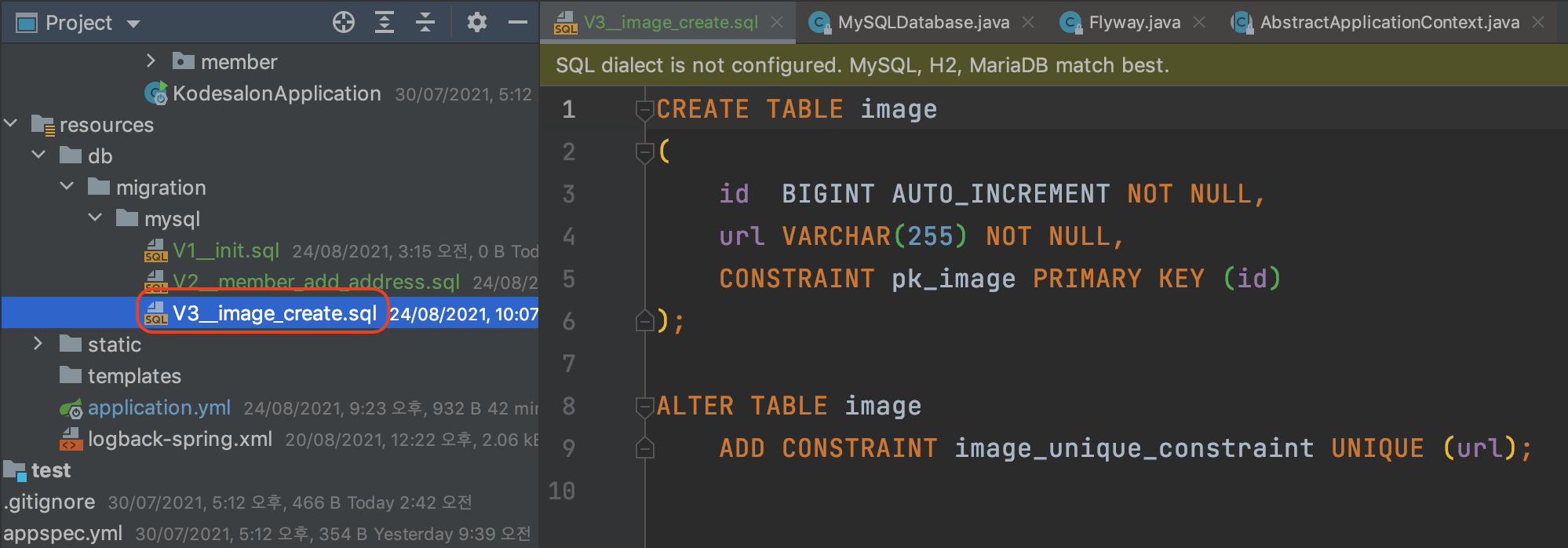
Task: Open KodesalonApplication class in tree
Action: click(276, 93)
